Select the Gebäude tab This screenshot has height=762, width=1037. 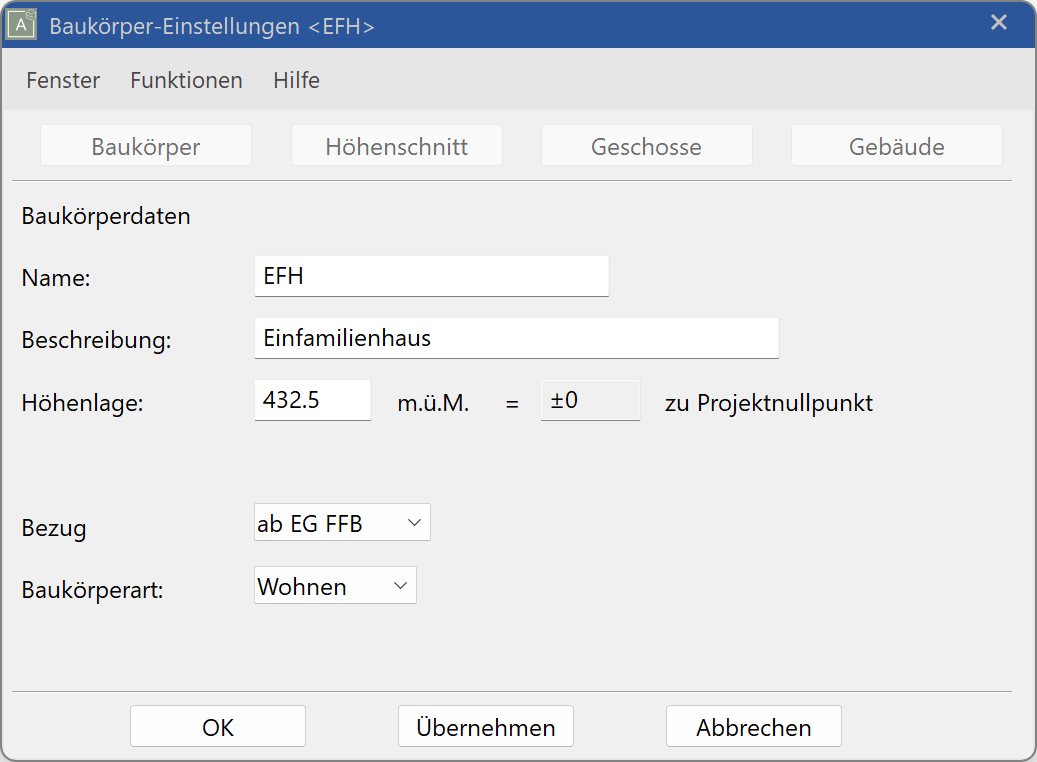(896, 147)
